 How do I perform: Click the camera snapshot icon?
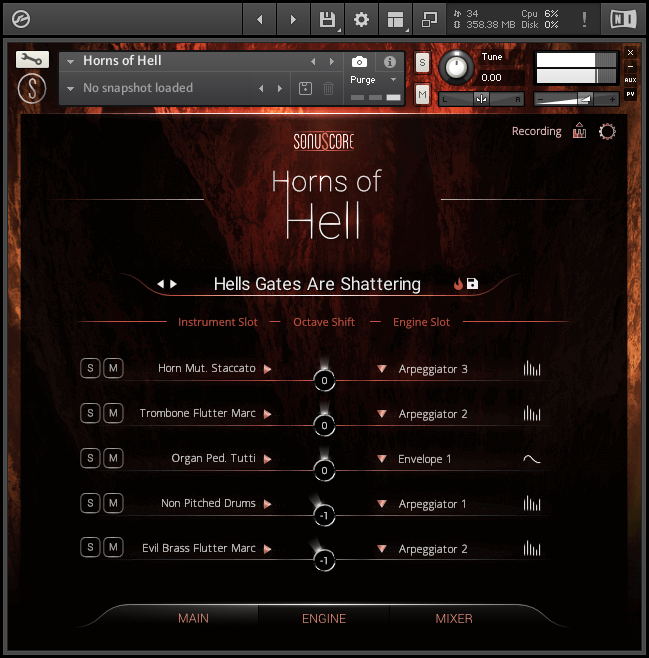tap(359, 62)
